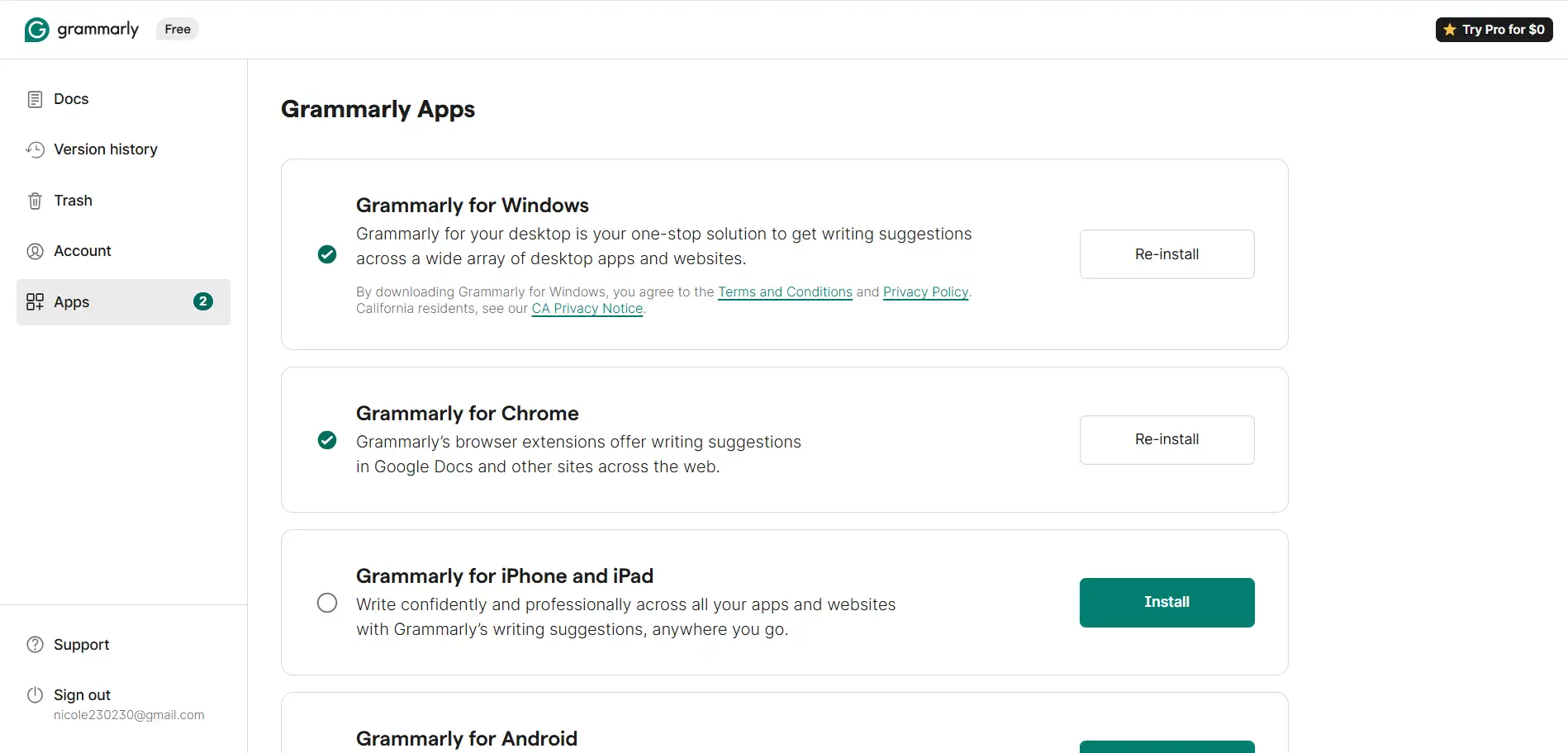
Task: Open the Terms and Conditions link
Action: [x=785, y=292]
